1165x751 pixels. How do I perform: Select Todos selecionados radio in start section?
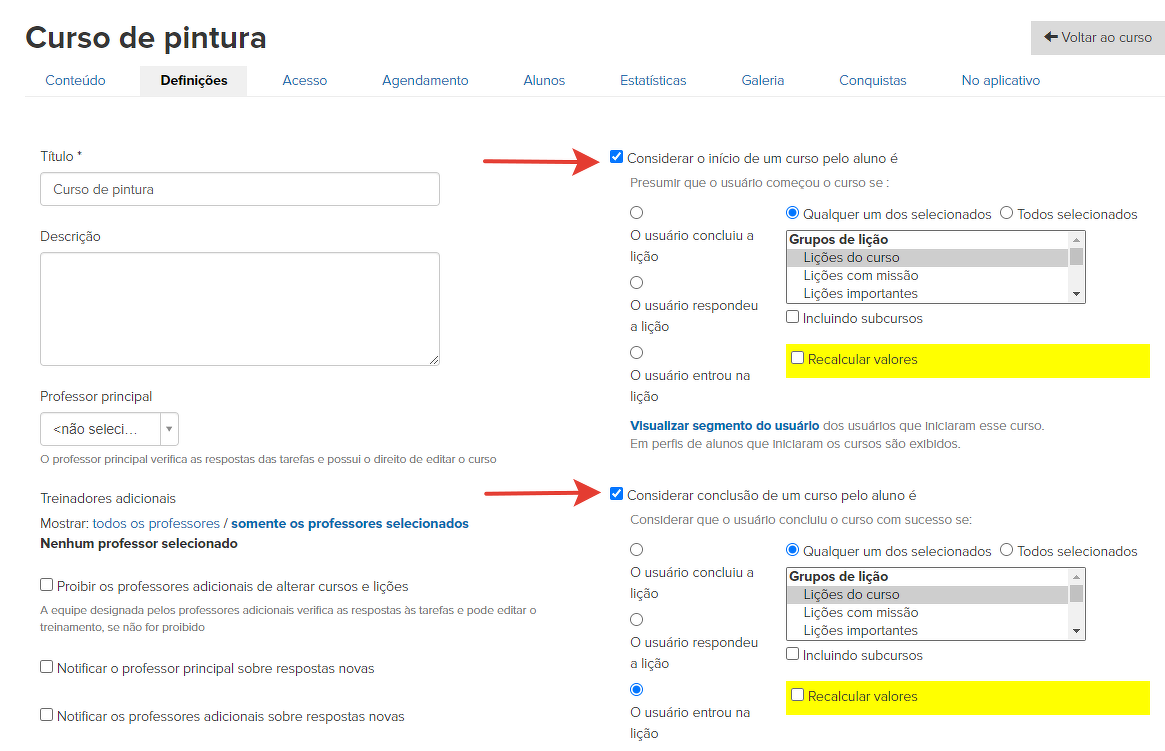1007,213
